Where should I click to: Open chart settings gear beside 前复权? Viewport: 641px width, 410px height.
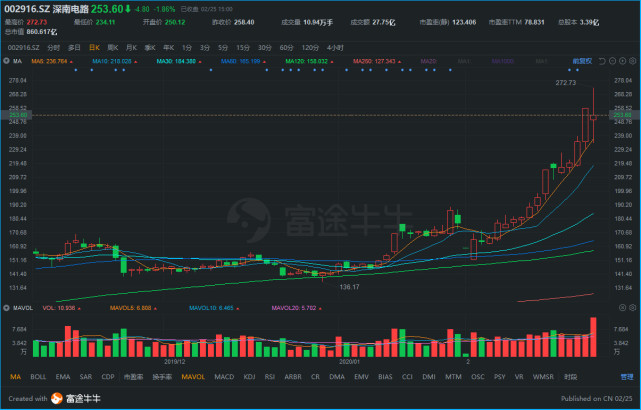pyautogui.click(x=633, y=61)
